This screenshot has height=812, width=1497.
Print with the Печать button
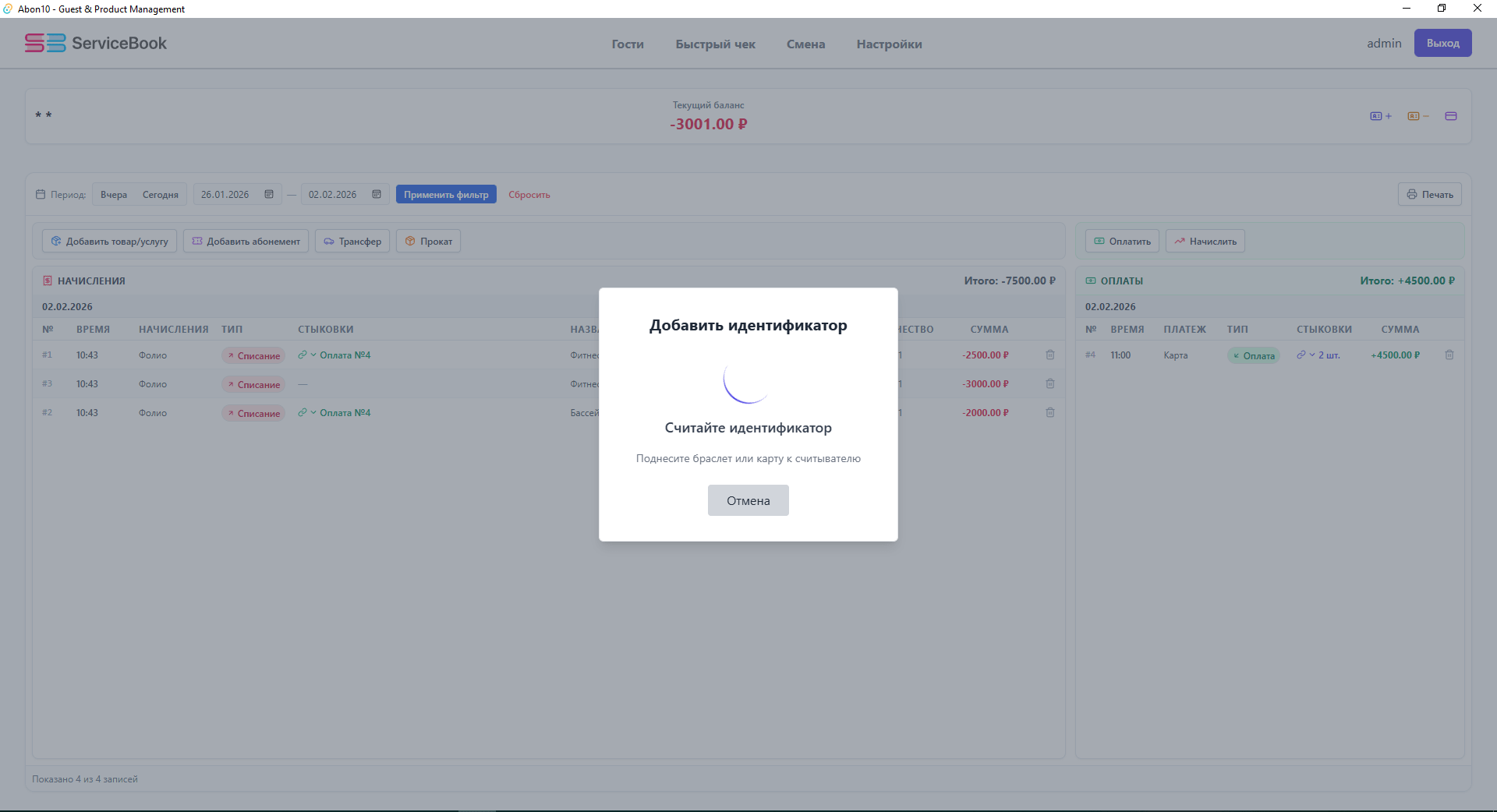coord(1429,195)
